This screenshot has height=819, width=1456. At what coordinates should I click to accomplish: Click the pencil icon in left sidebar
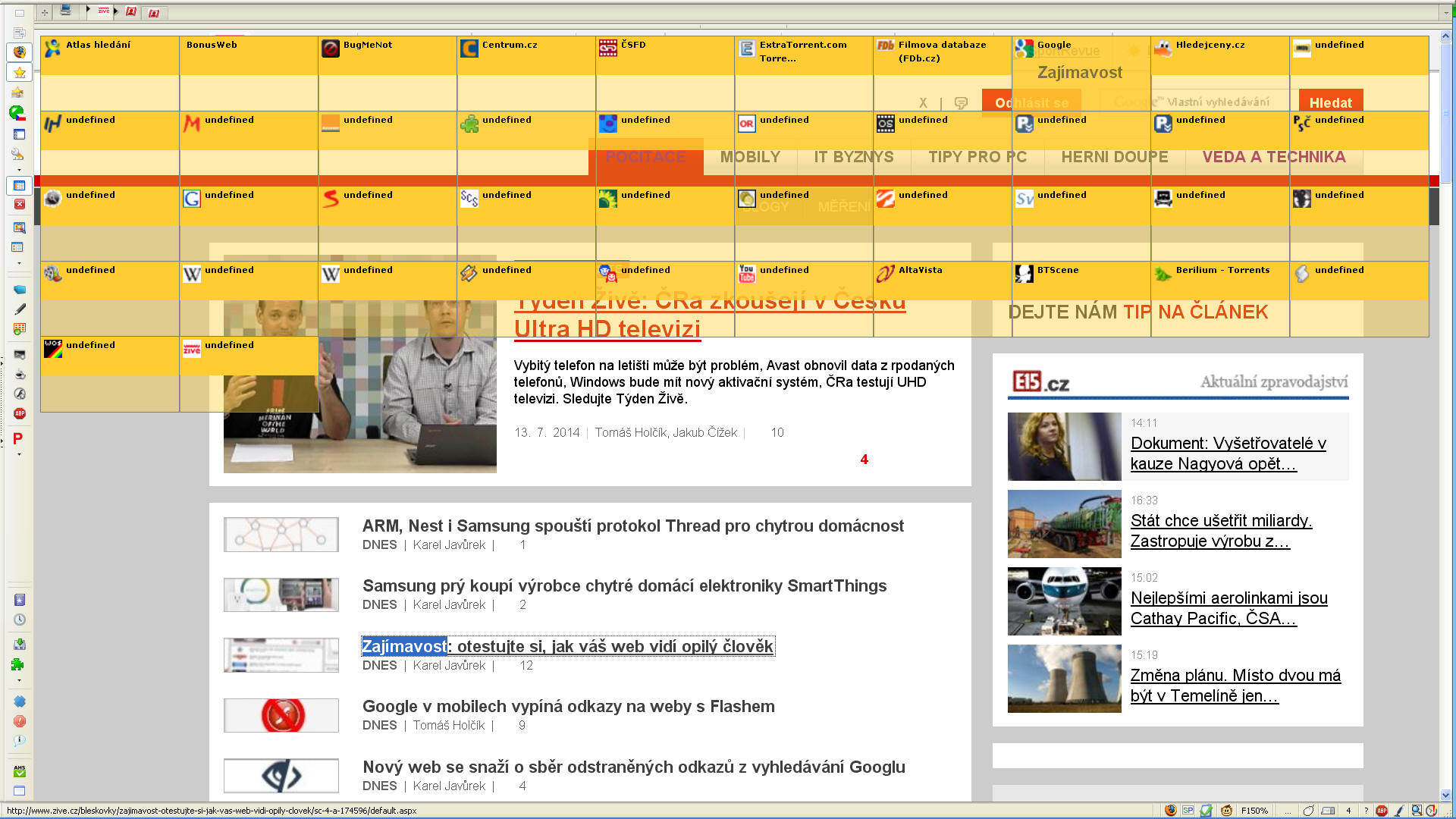[x=20, y=309]
